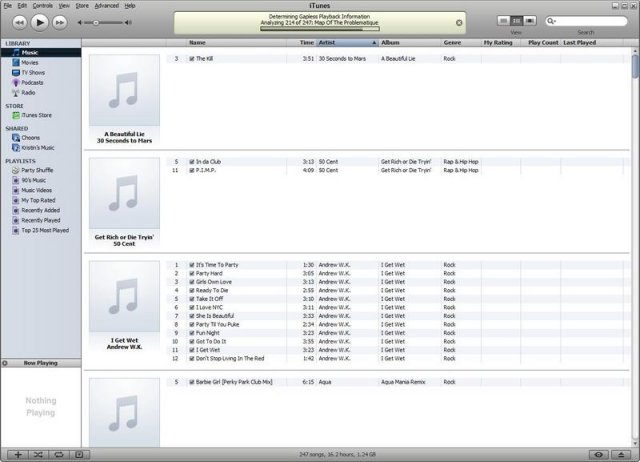Click the gapless analysis progress bar
The image size is (640, 462).
(320, 29)
